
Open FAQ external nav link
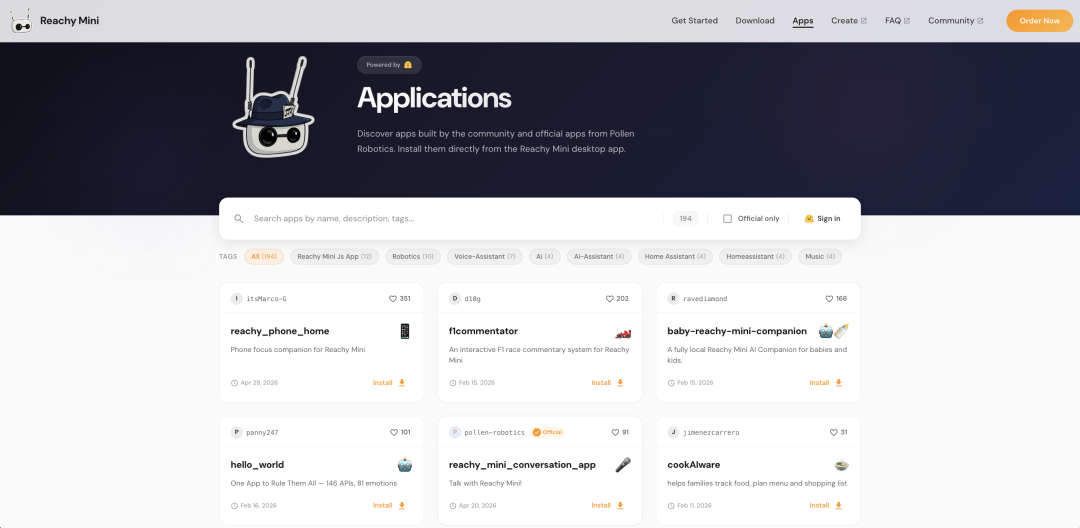coord(897,21)
